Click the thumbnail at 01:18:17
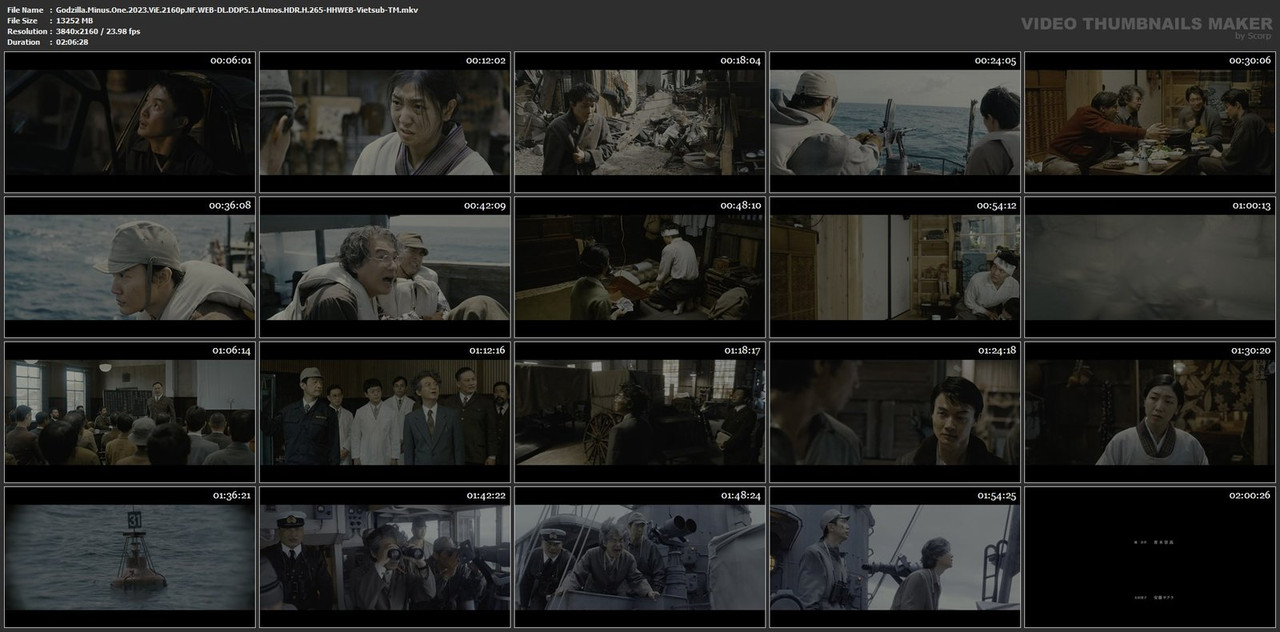Image resolution: width=1280 pixels, height=632 pixels. pyautogui.click(x=639, y=412)
